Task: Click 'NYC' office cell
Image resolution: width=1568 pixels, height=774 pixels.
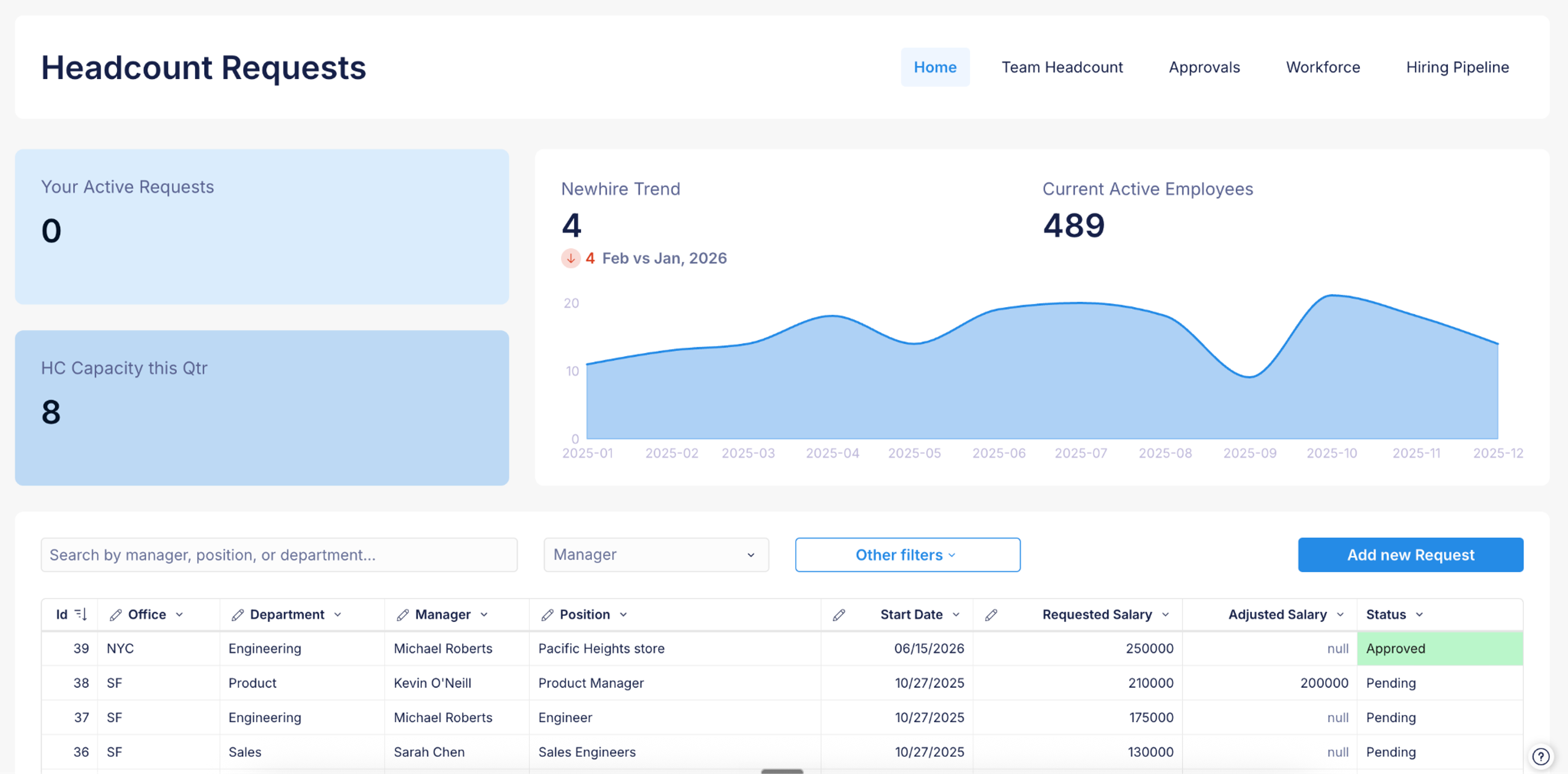Action: coord(158,648)
